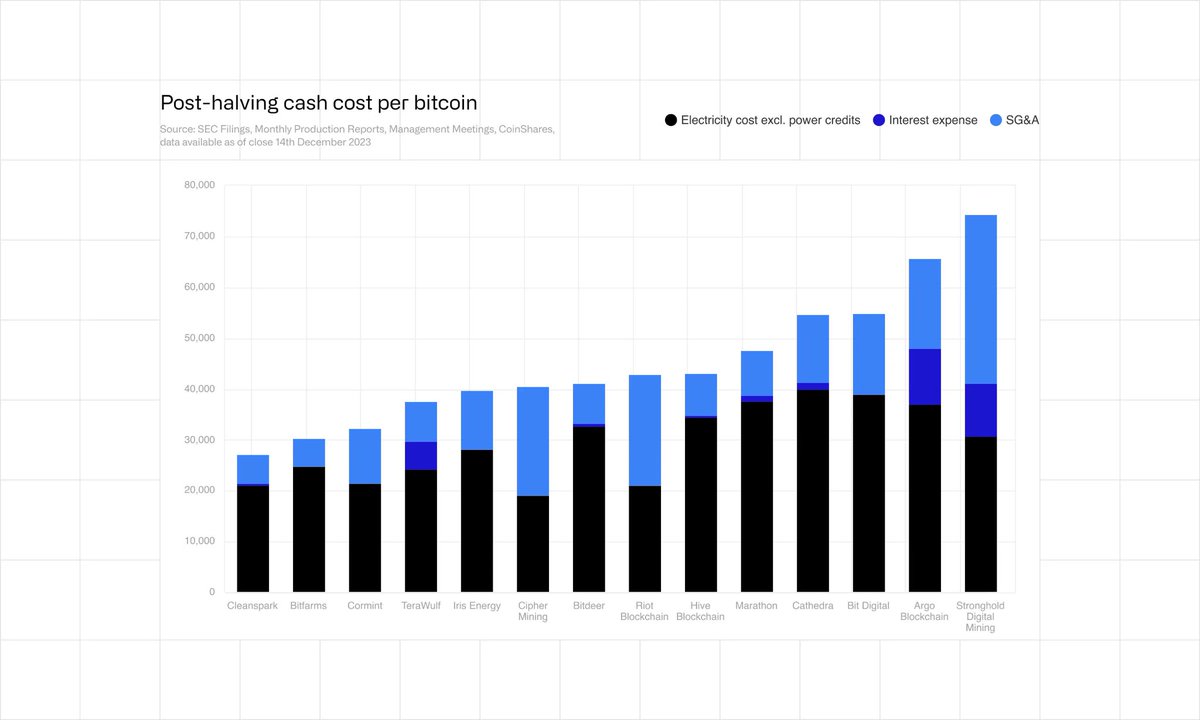Click Argo Blockchain's black electricity segment
The width and height of the screenshot is (1200, 720).
[925, 498]
